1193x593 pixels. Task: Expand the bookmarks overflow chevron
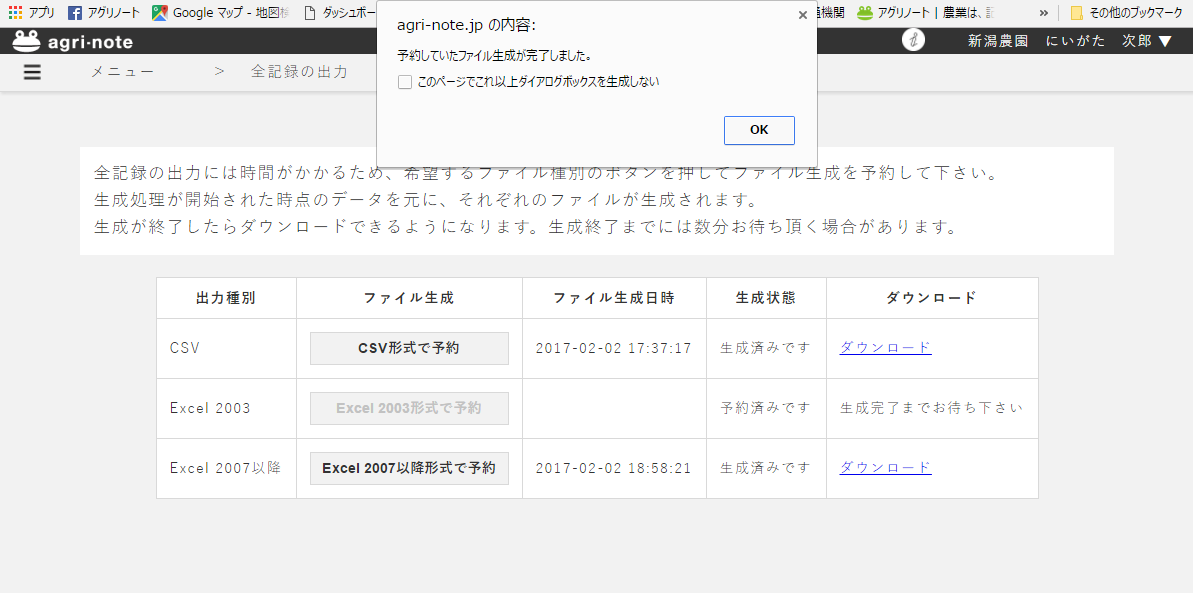pos(1043,13)
